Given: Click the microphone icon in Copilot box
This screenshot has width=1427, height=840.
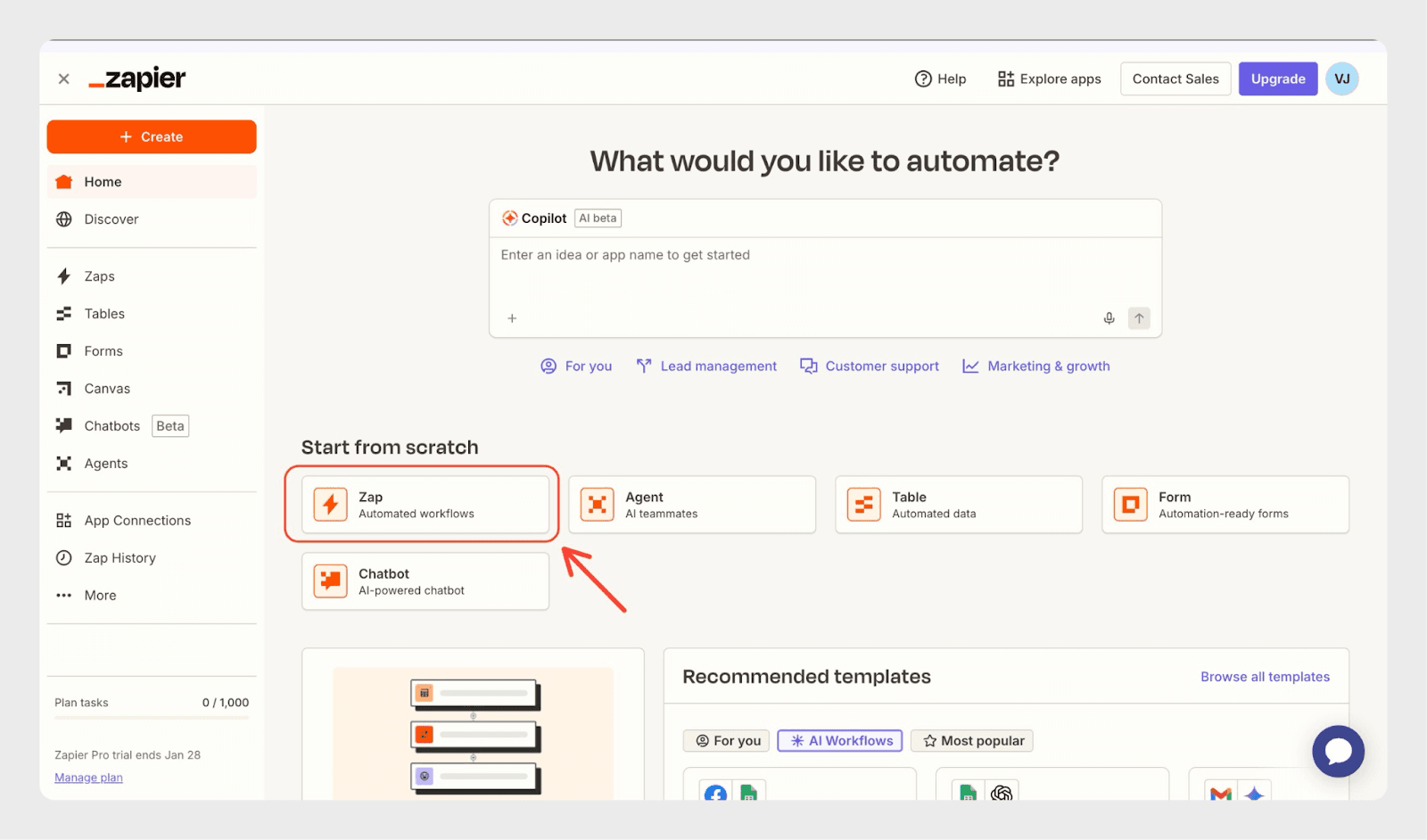Looking at the screenshot, I should (1109, 318).
